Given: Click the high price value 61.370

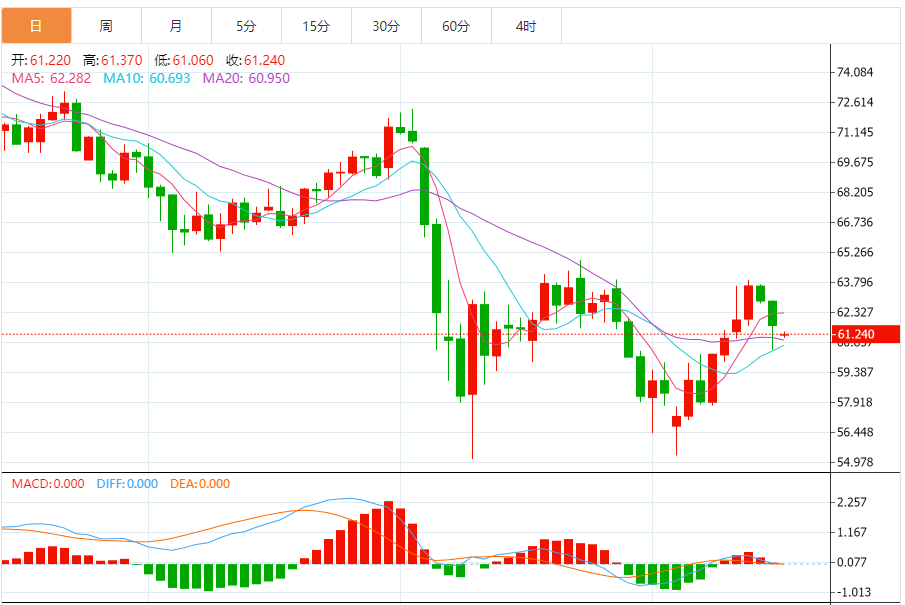Looking at the screenshot, I should [122, 60].
